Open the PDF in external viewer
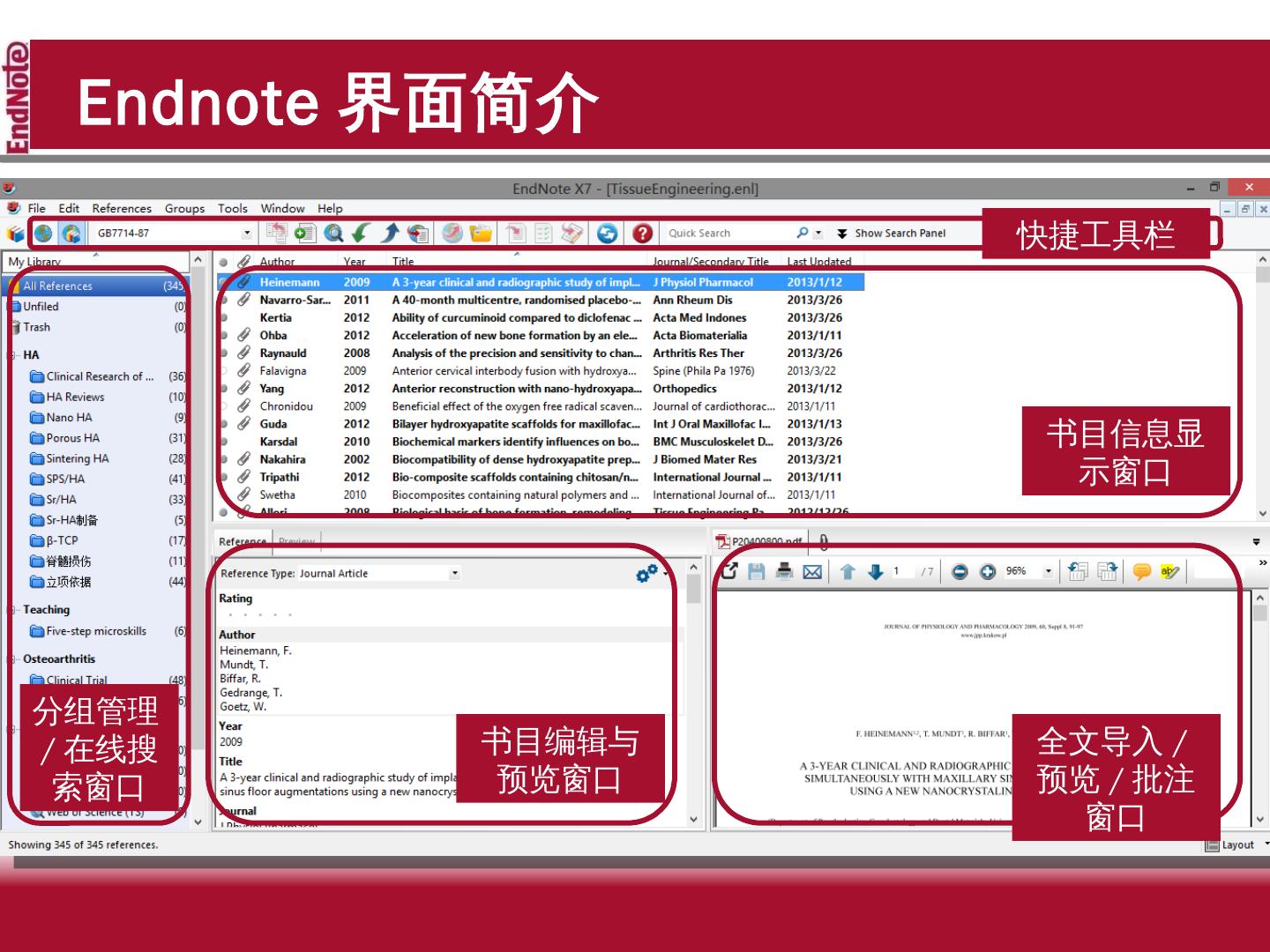The height and width of the screenshot is (952, 1270). (729, 571)
